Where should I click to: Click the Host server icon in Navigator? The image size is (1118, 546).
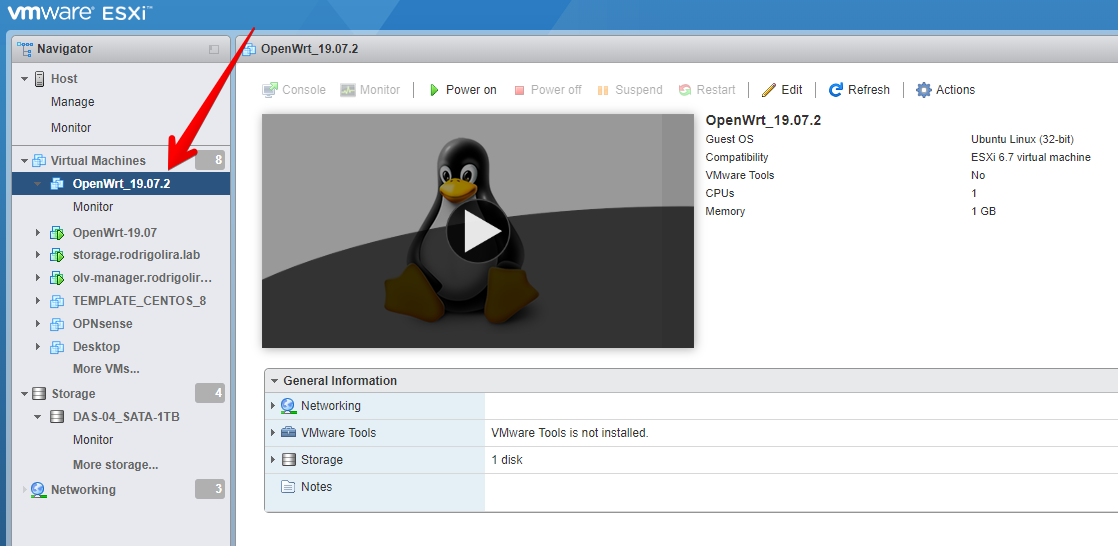pyautogui.click(x=40, y=79)
